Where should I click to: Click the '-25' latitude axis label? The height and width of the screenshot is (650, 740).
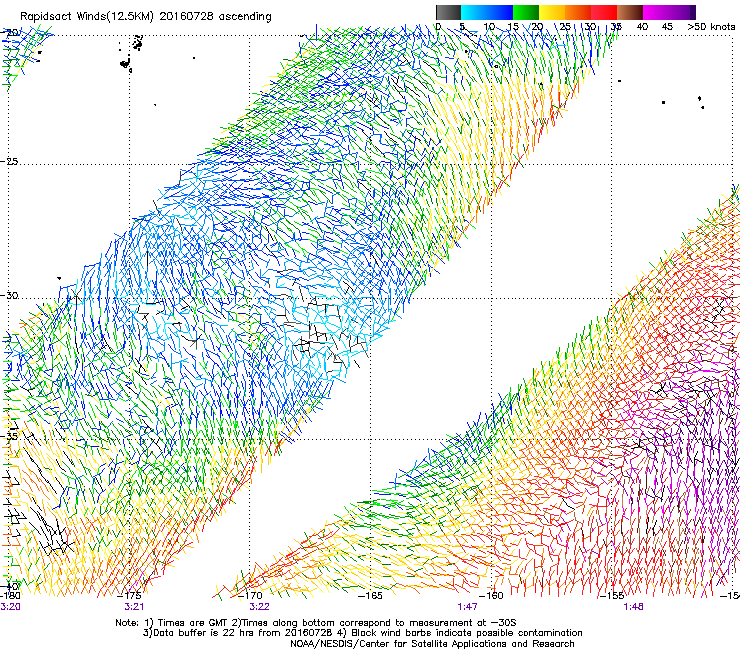(x=9, y=161)
